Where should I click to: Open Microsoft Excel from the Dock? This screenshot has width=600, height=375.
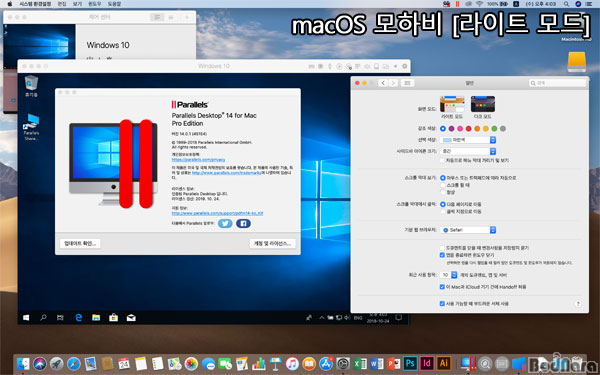click(x=360, y=363)
